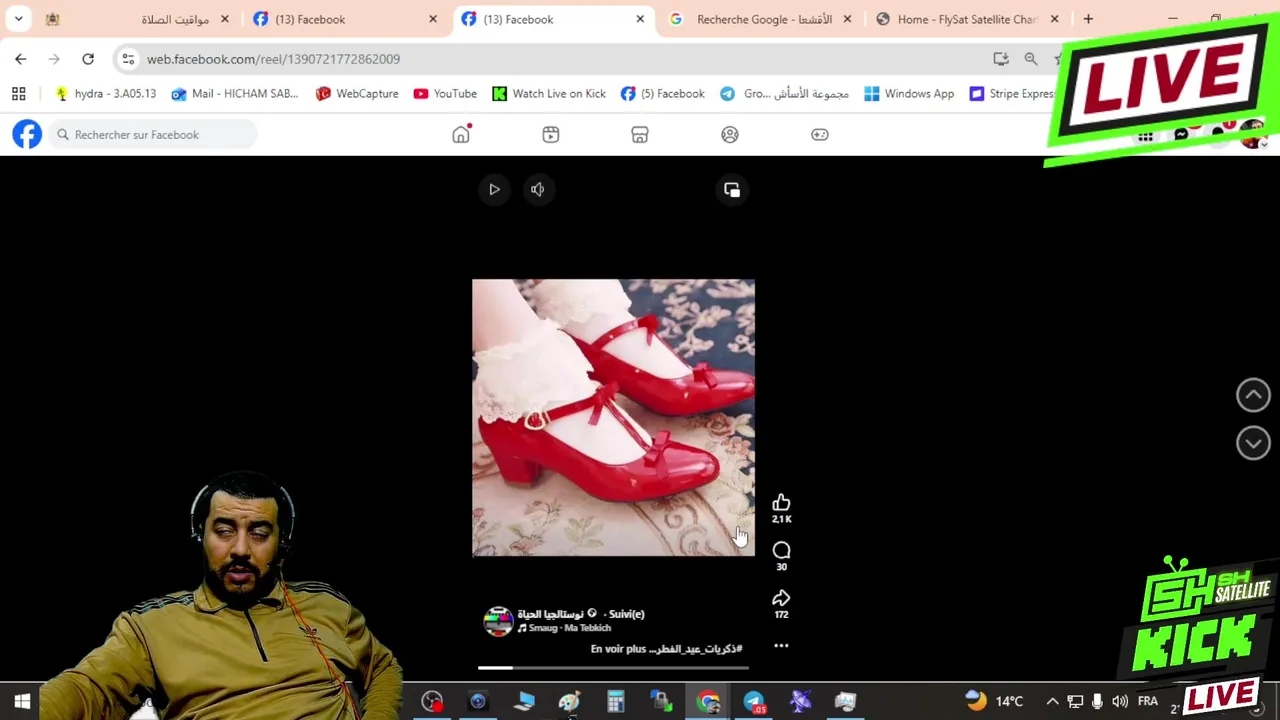Screen dimensions: 1280x720
Task: Open Facebook Groups icon
Action: (730, 135)
